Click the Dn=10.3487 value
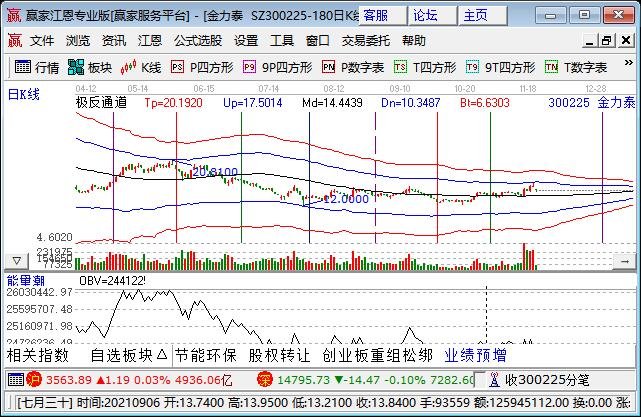This screenshot has height=417, width=641. [410, 103]
